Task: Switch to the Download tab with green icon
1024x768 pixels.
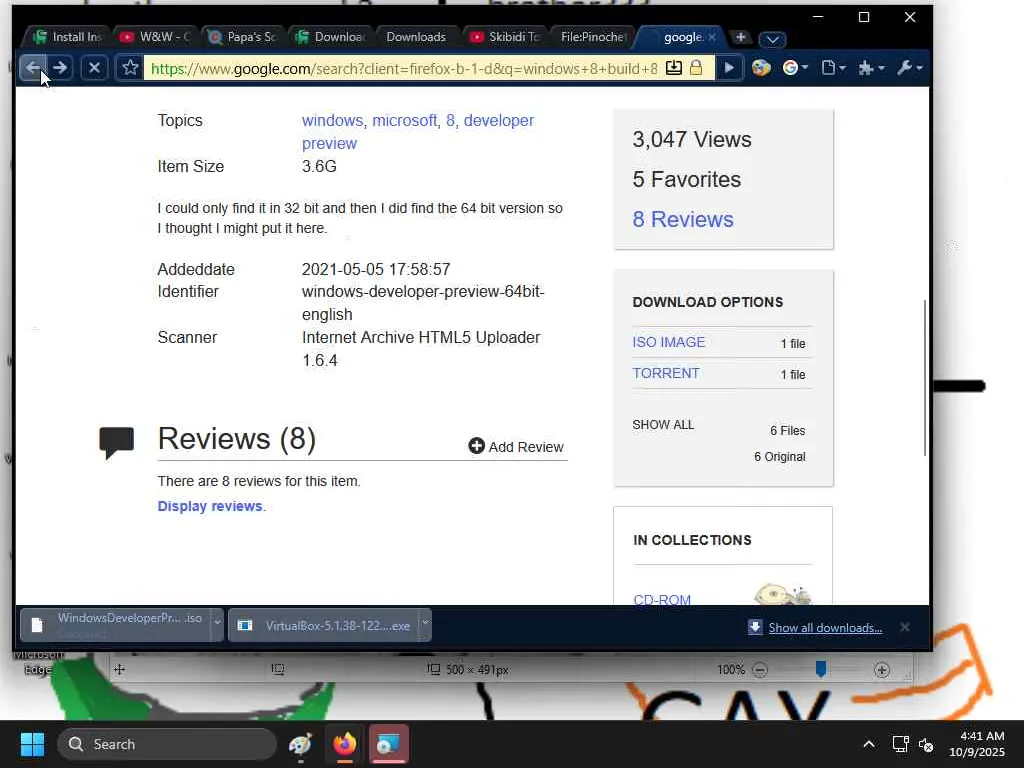Action: [332, 37]
